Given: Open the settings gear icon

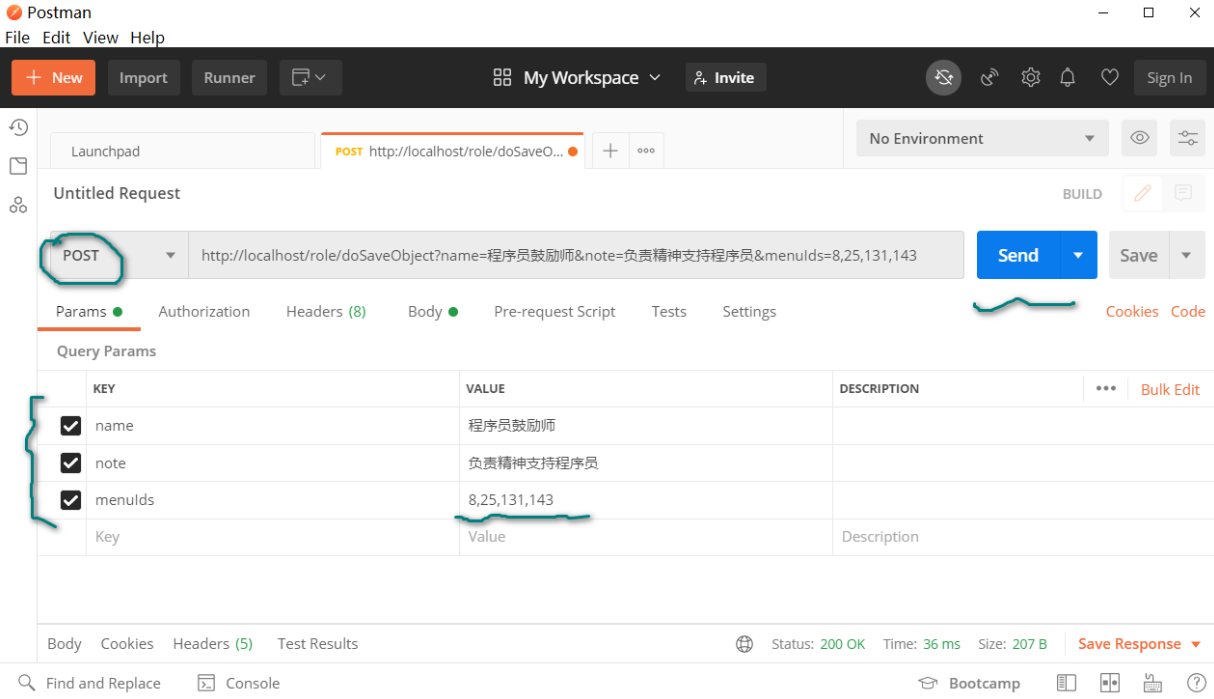Looking at the screenshot, I should pos(1030,77).
